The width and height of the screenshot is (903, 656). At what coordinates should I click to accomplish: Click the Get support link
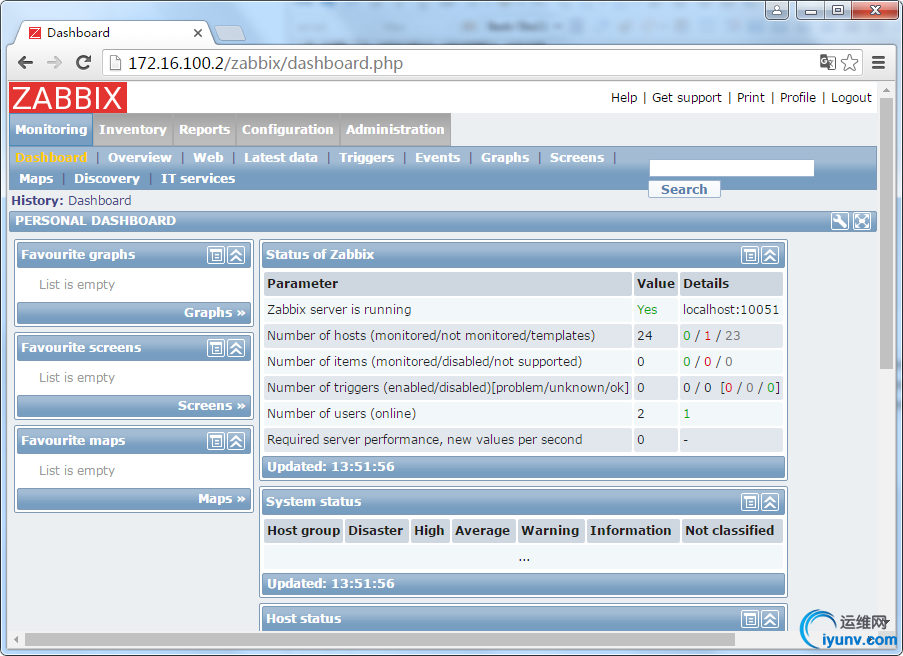pyautogui.click(x=686, y=98)
